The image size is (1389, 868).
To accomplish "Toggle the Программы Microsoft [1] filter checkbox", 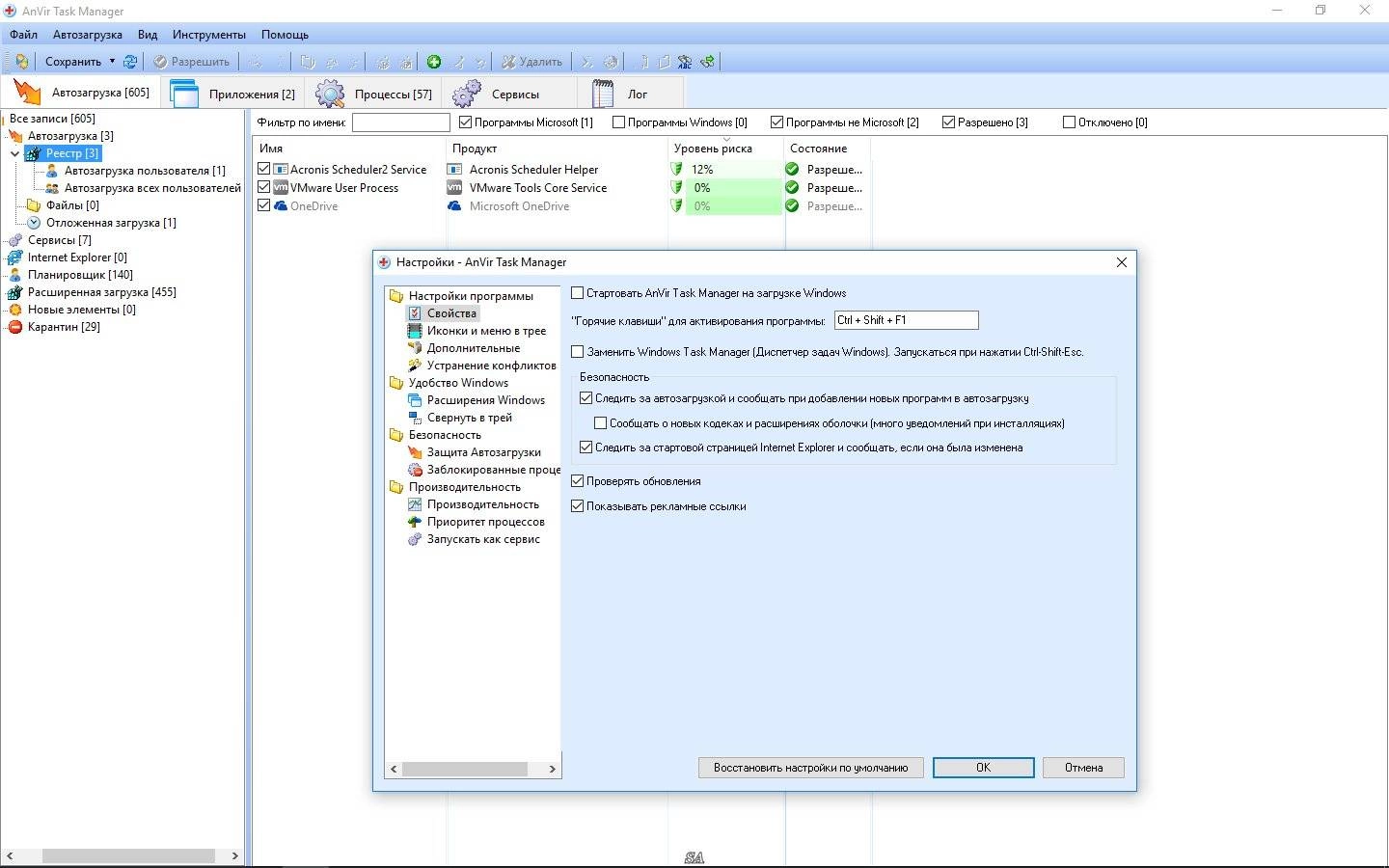I will (x=465, y=122).
